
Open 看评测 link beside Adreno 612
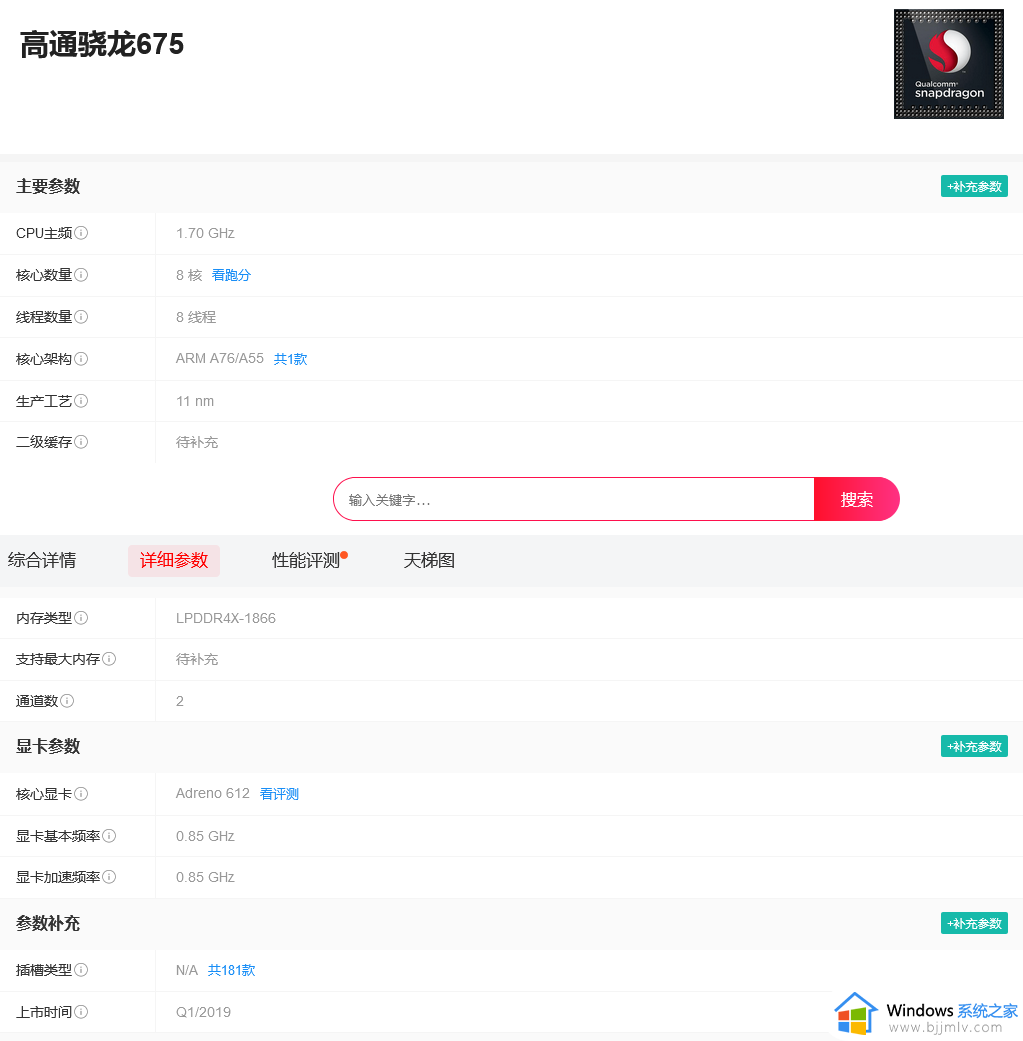279,794
